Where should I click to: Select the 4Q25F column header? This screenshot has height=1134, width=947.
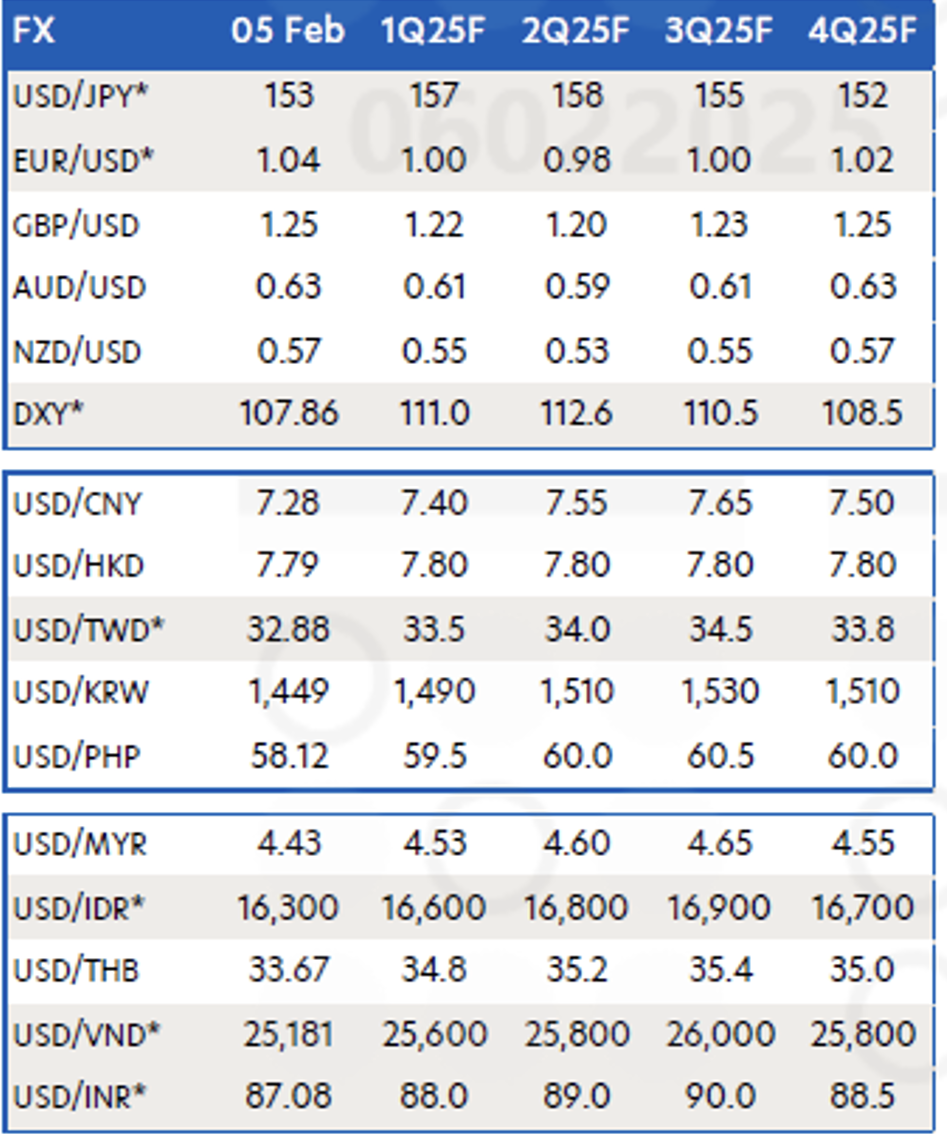(862, 32)
